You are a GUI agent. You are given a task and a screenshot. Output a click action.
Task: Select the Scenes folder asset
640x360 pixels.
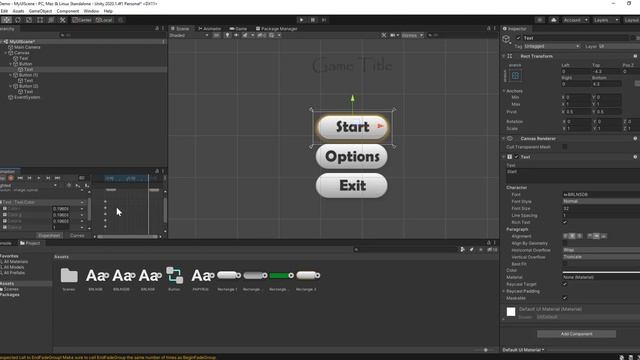pyautogui.click(x=69, y=278)
